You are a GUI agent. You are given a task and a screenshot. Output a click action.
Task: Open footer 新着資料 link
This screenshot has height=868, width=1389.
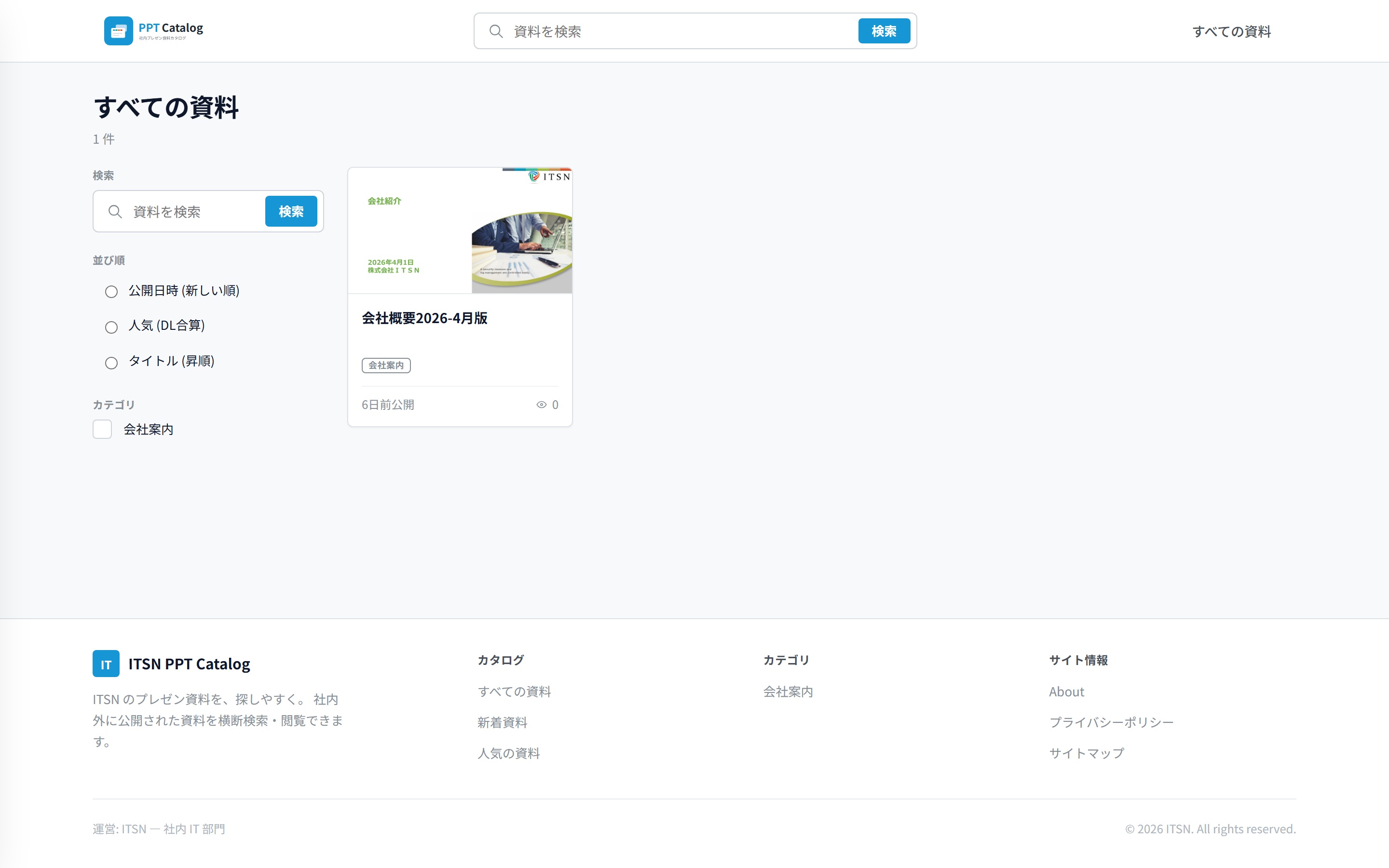click(502, 722)
